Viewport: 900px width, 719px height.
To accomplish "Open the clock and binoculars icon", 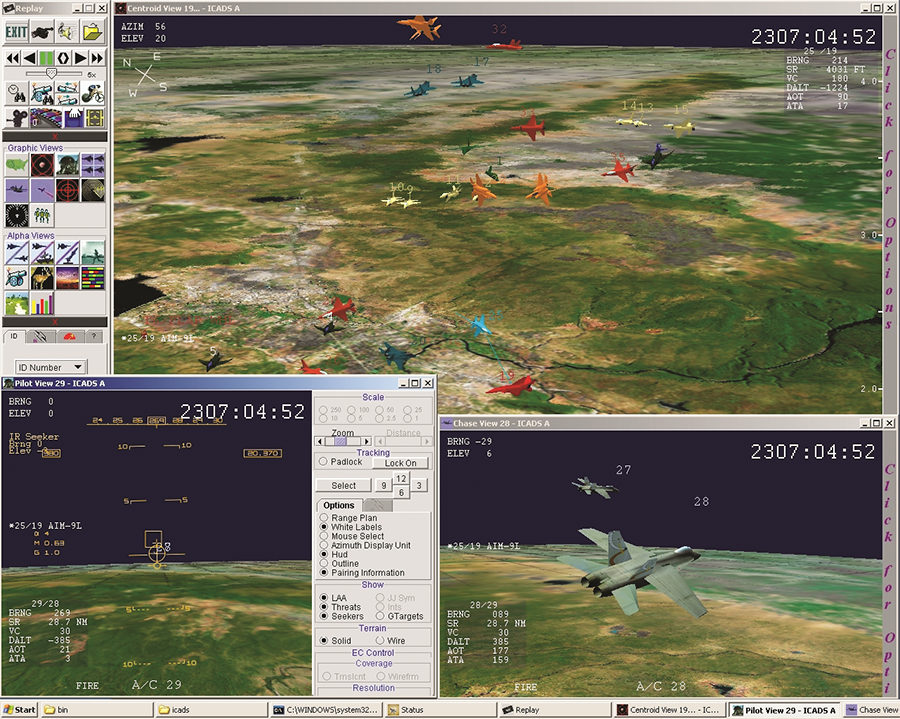I will click(x=17, y=93).
